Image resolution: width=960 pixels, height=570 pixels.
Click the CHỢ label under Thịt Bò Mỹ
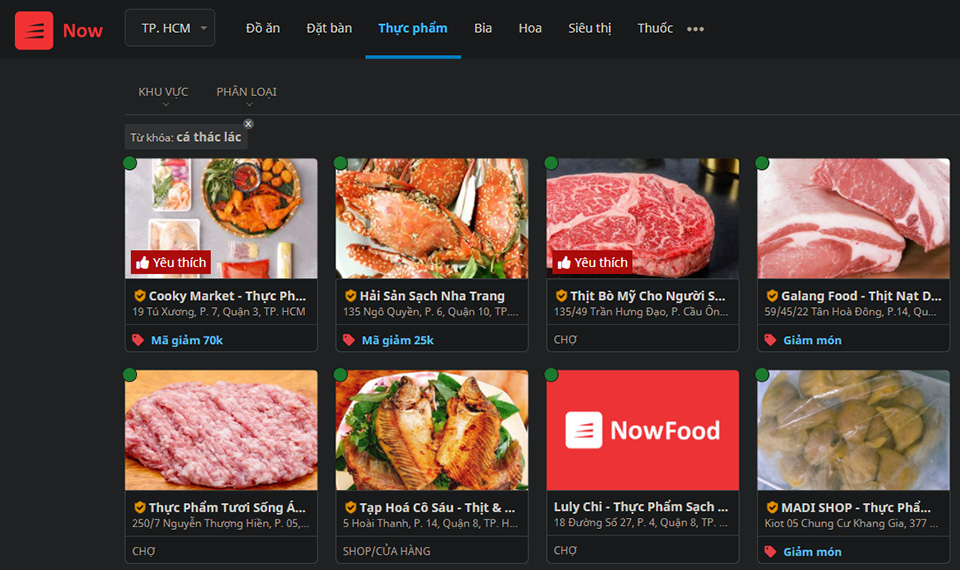pos(565,340)
